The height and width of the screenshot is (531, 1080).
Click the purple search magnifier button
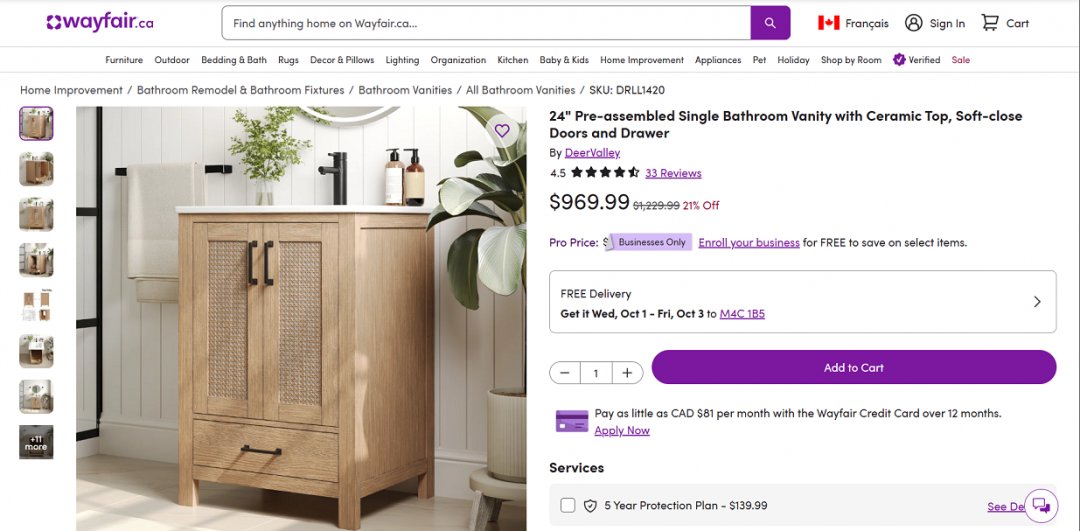tap(770, 23)
